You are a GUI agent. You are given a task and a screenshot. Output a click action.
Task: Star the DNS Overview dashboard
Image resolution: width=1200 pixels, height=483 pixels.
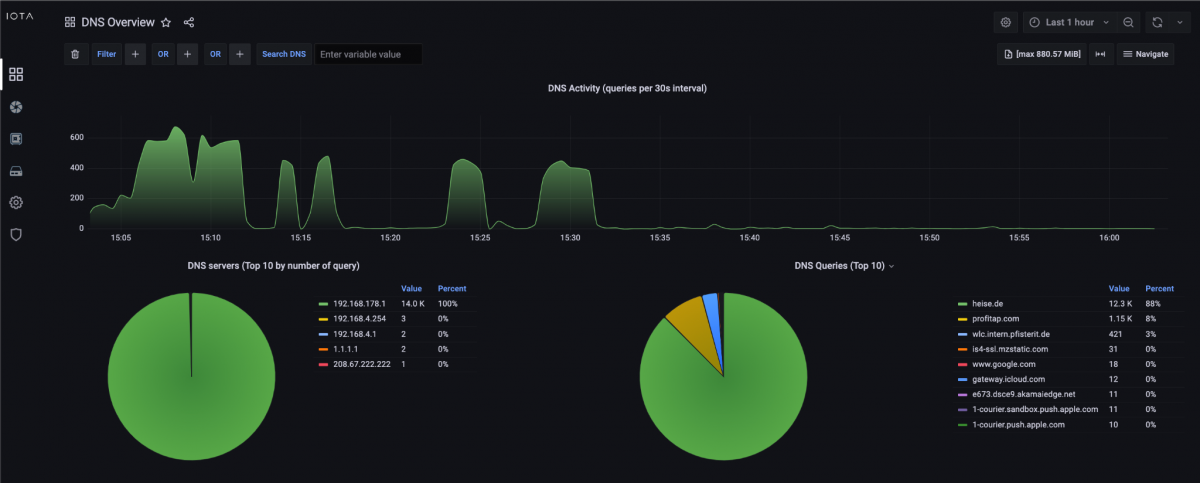(x=166, y=22)
